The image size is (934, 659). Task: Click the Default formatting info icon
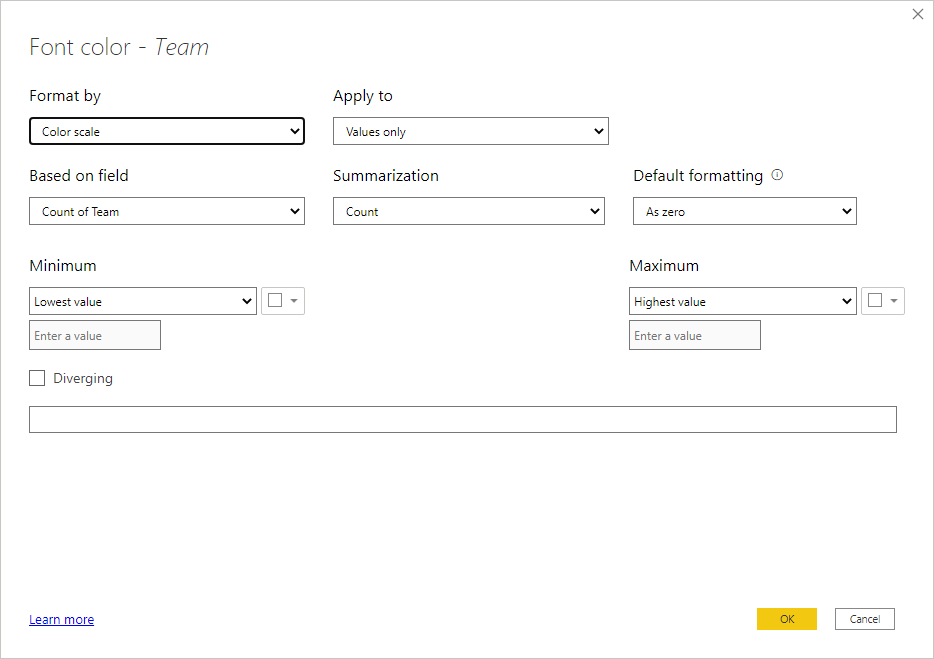point(777,175)
